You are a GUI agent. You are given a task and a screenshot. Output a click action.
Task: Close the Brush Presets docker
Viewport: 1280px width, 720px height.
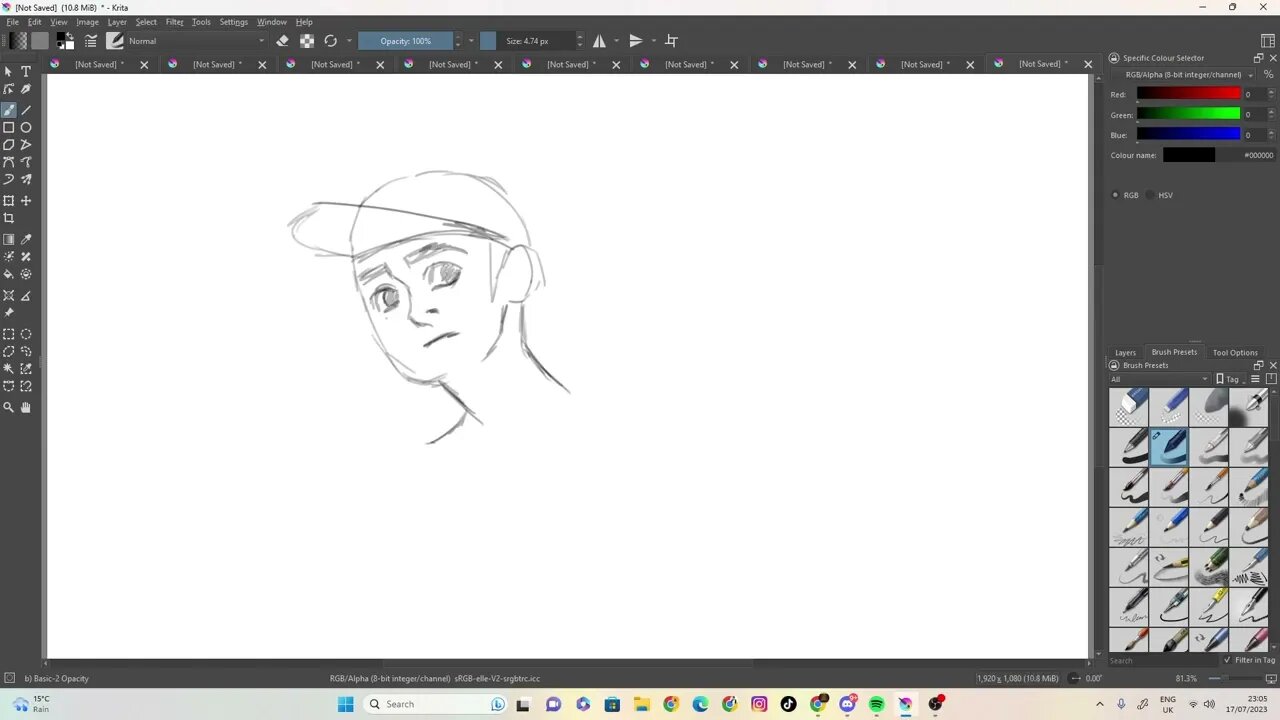1272,365
